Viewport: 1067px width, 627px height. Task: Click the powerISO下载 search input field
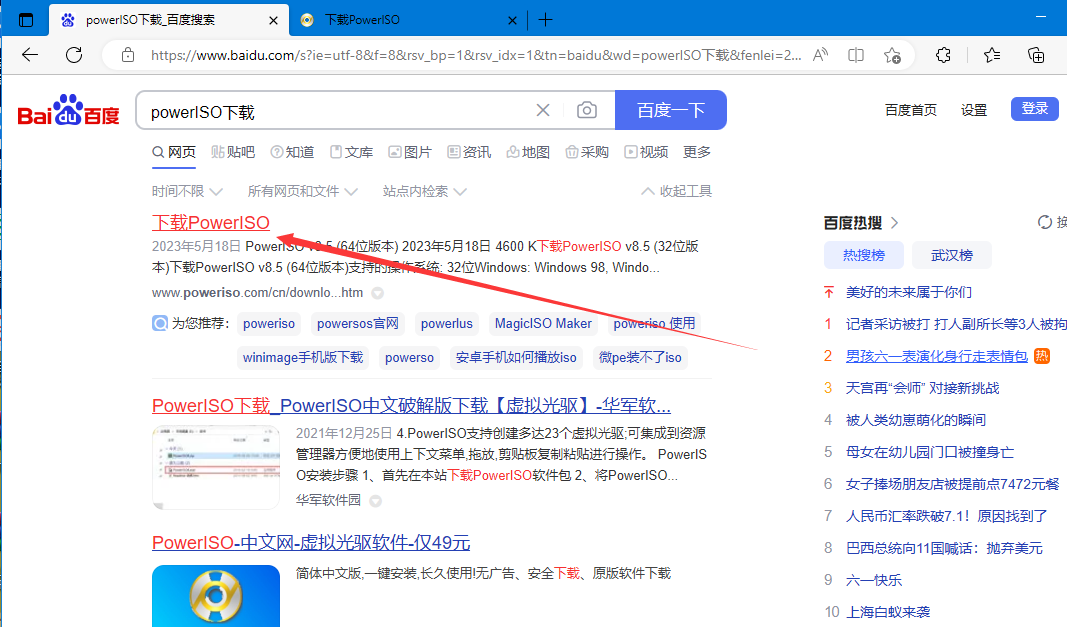point(330,111)
